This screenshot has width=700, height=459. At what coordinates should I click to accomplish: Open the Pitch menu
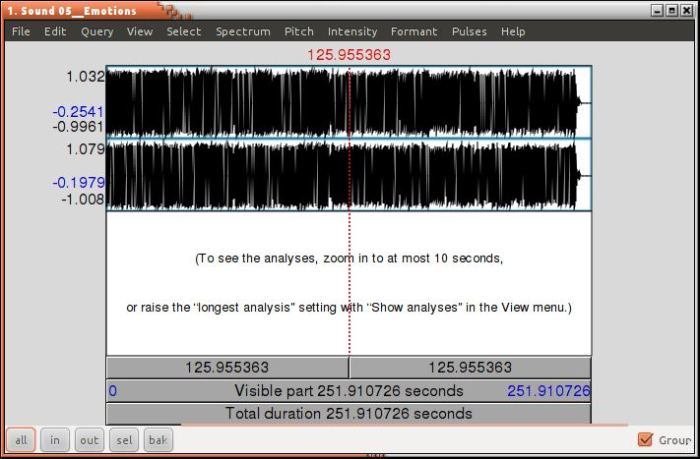pyautogui.click(x=299, y=32)
